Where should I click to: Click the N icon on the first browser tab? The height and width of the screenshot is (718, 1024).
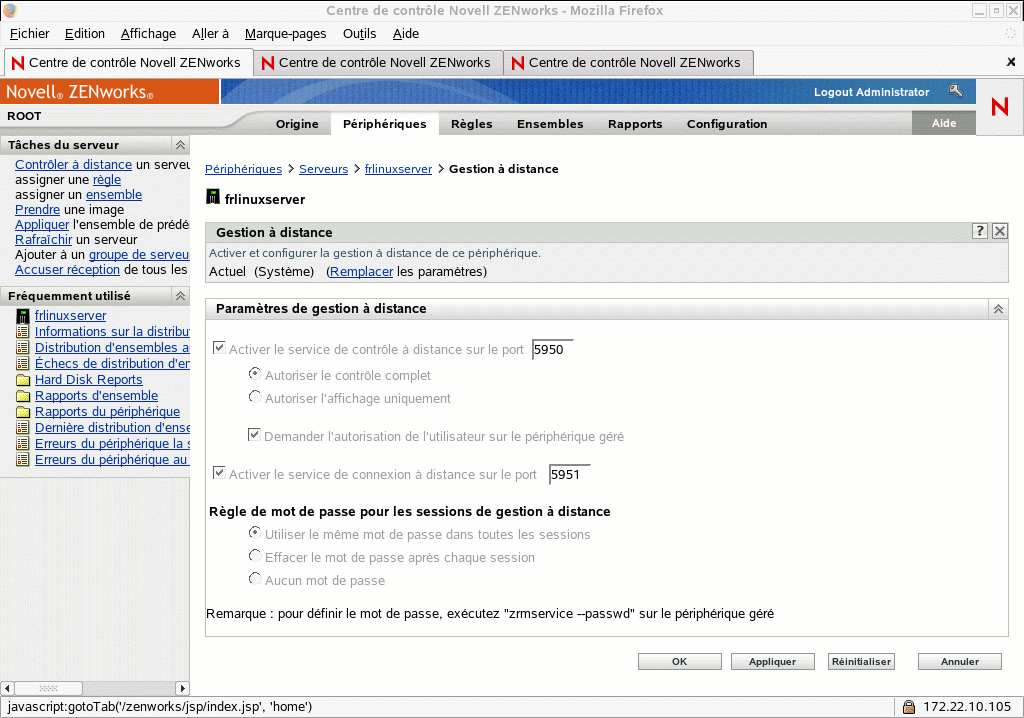coord(18,63)
